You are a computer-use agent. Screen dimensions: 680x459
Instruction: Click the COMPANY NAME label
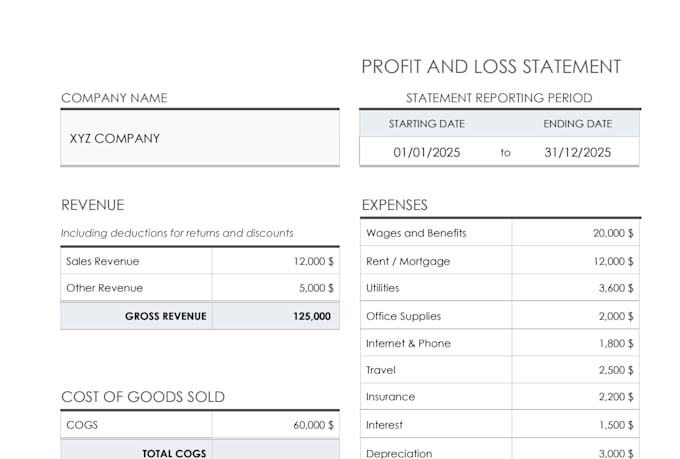[114, 98]
